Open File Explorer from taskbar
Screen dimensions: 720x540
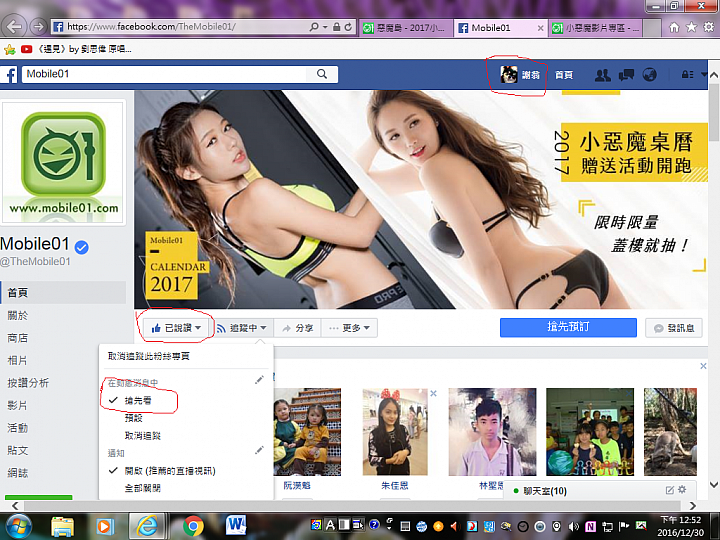click(x=62, y=527)
